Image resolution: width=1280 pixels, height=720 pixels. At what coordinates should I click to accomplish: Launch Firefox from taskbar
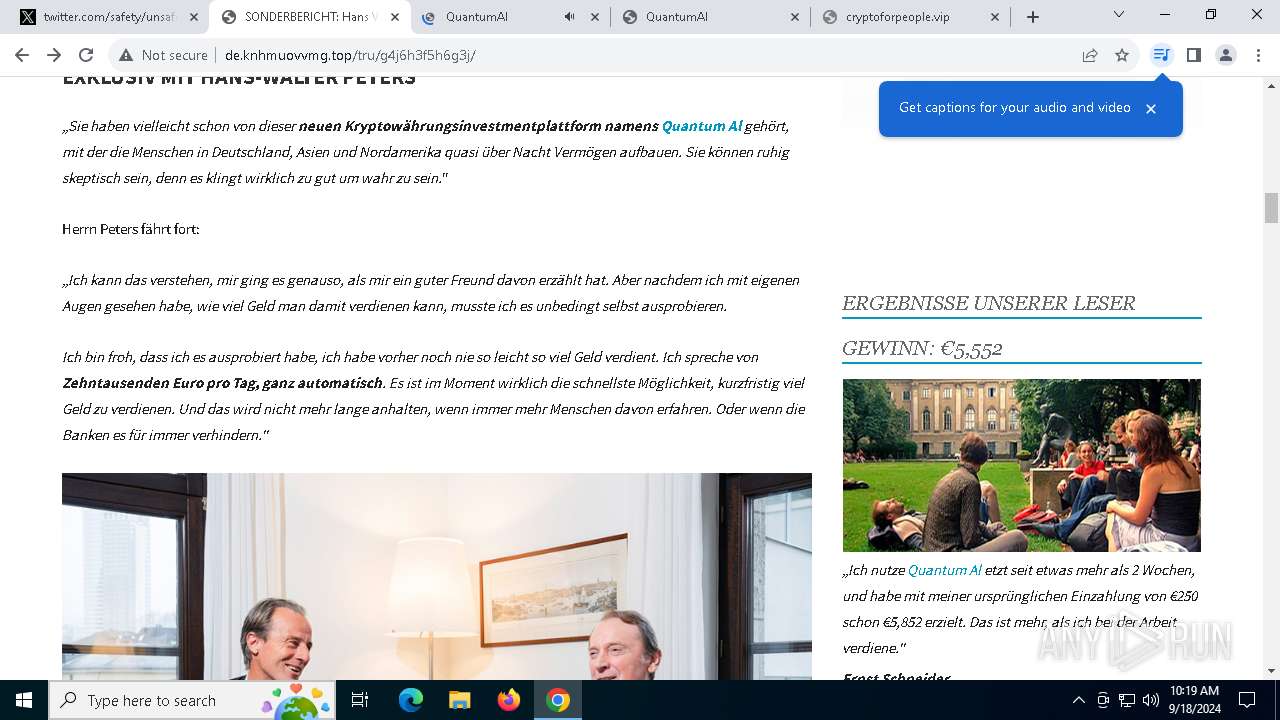[509, 700]
